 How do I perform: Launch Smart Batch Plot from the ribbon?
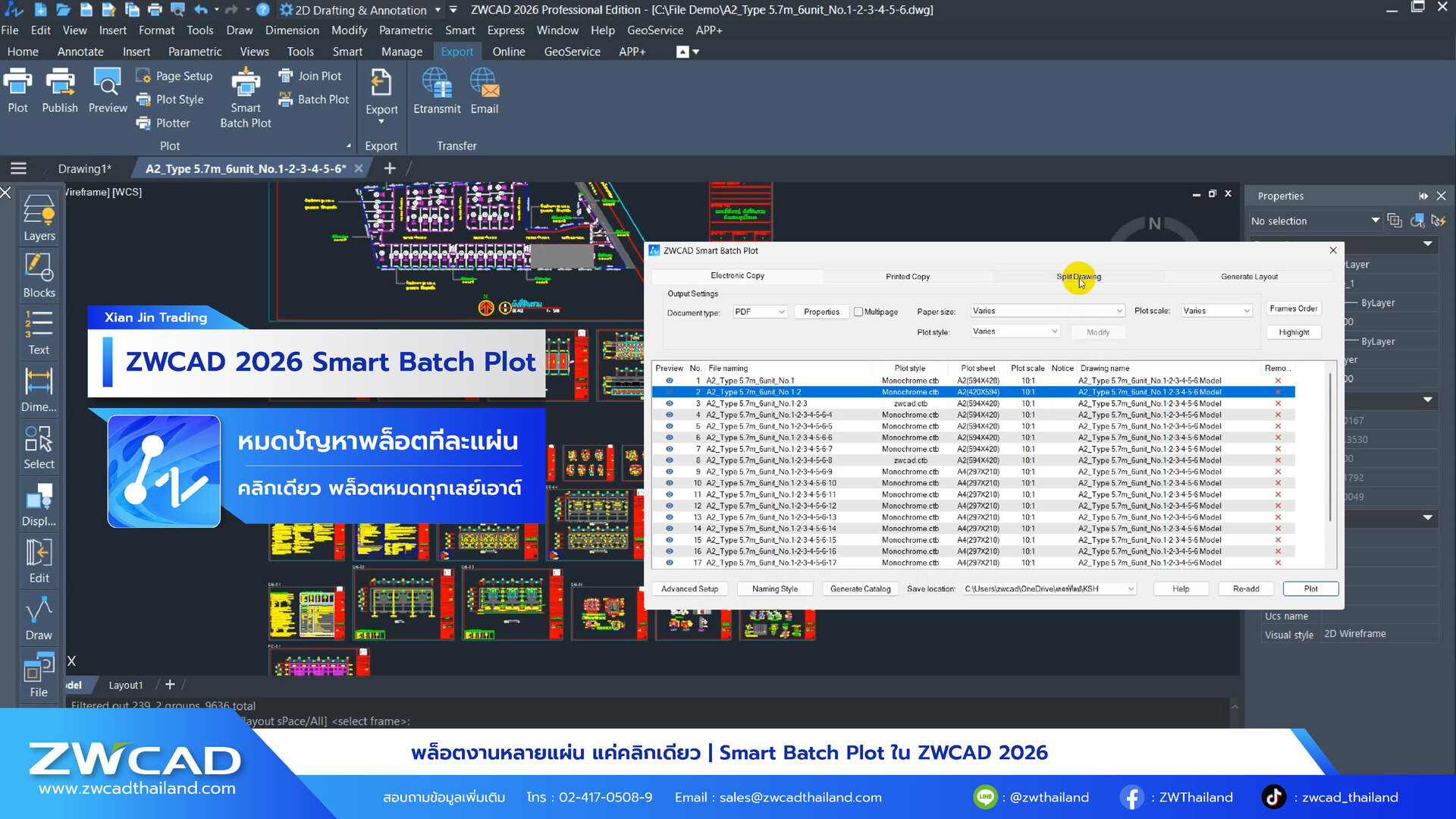(x=246, y=98)
